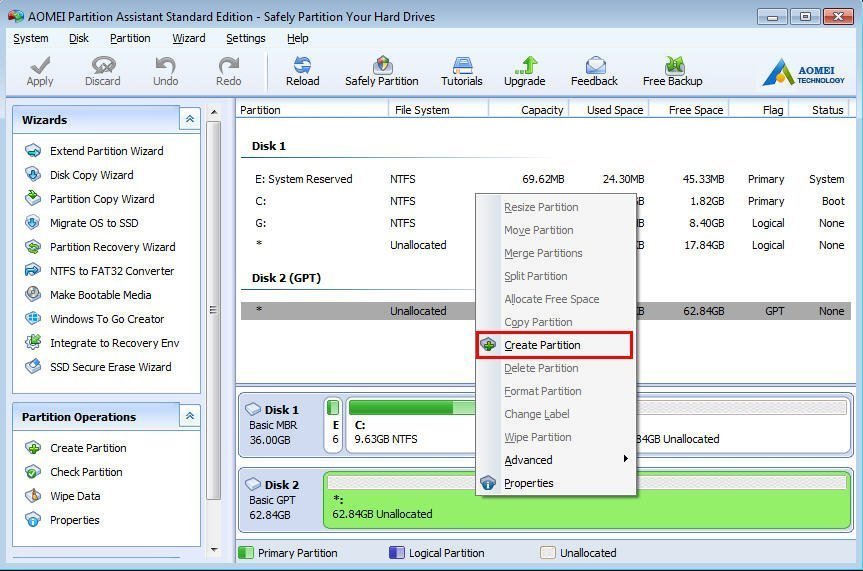
Task: Click the Logical Partition legend swatch
Action: pos(397,553)
